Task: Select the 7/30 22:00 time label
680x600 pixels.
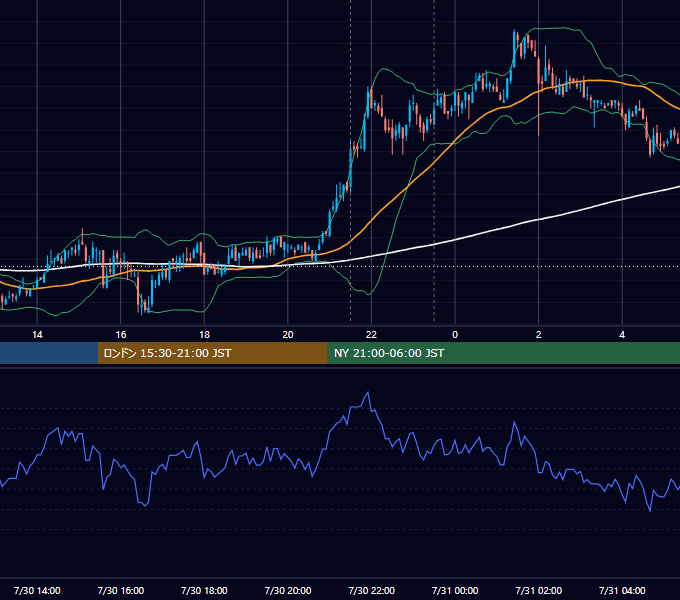Action: click(x=371, y=590)
